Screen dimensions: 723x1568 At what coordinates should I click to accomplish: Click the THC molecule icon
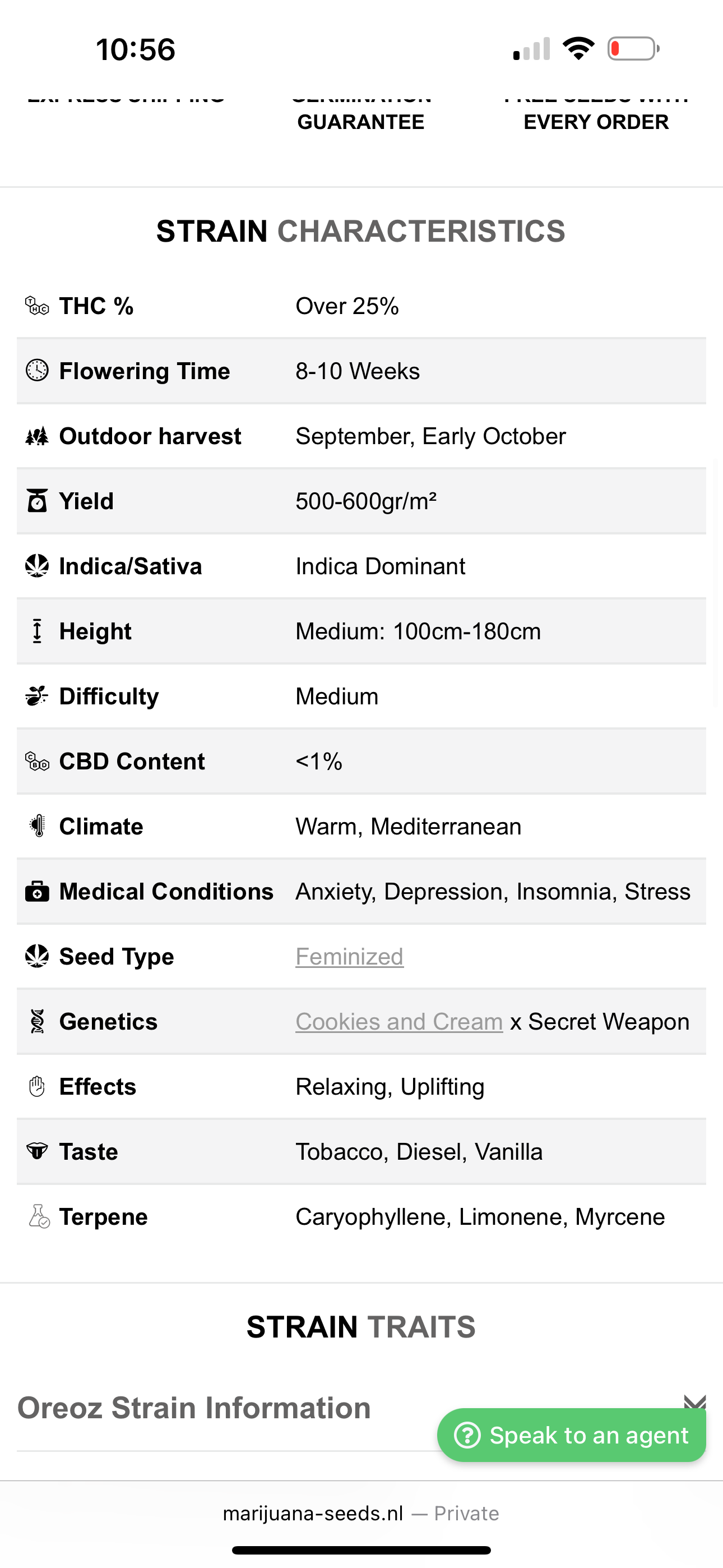tap(36, 306)
